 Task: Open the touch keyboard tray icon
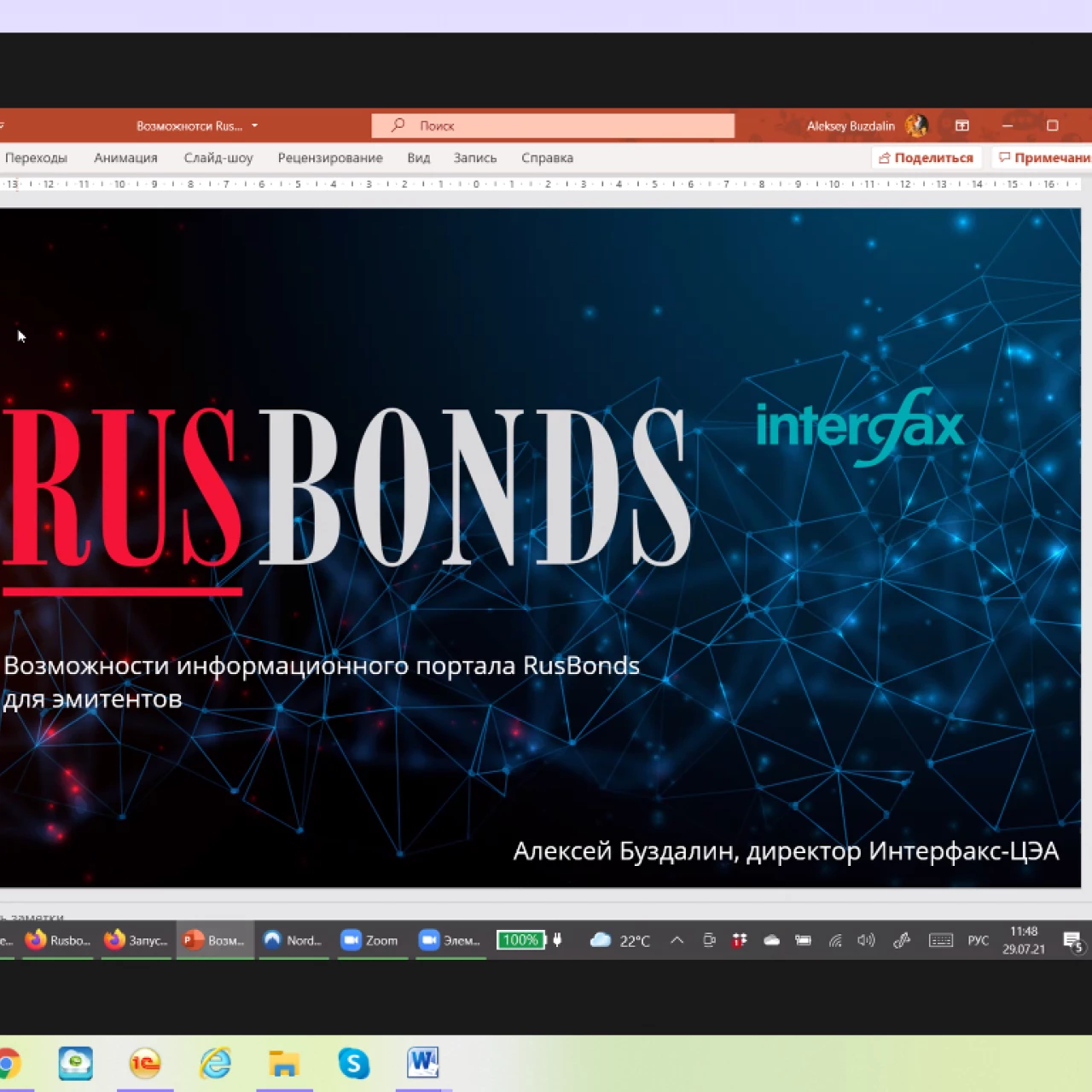coord(941,940)
